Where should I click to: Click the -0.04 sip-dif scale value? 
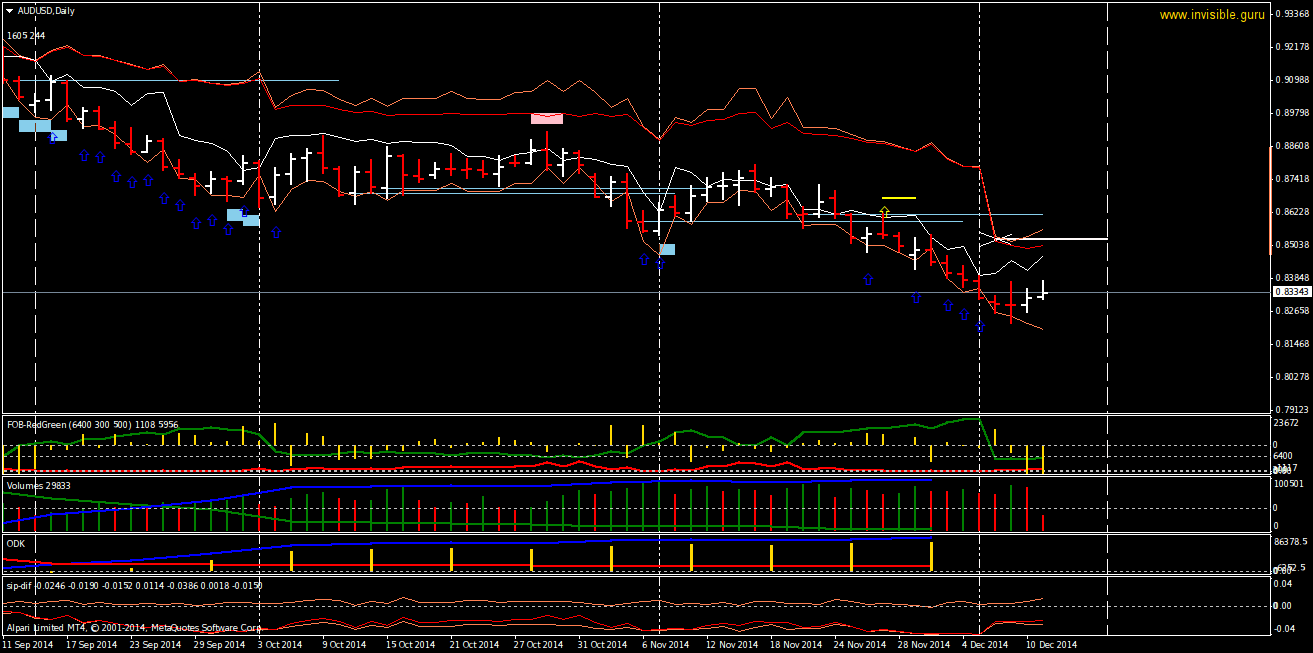coord(1285,628)
